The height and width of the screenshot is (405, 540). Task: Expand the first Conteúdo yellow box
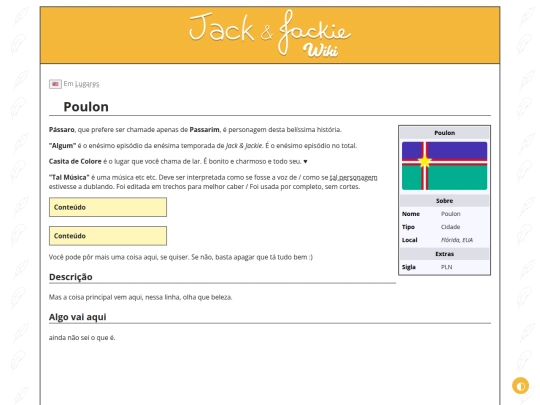108,207
